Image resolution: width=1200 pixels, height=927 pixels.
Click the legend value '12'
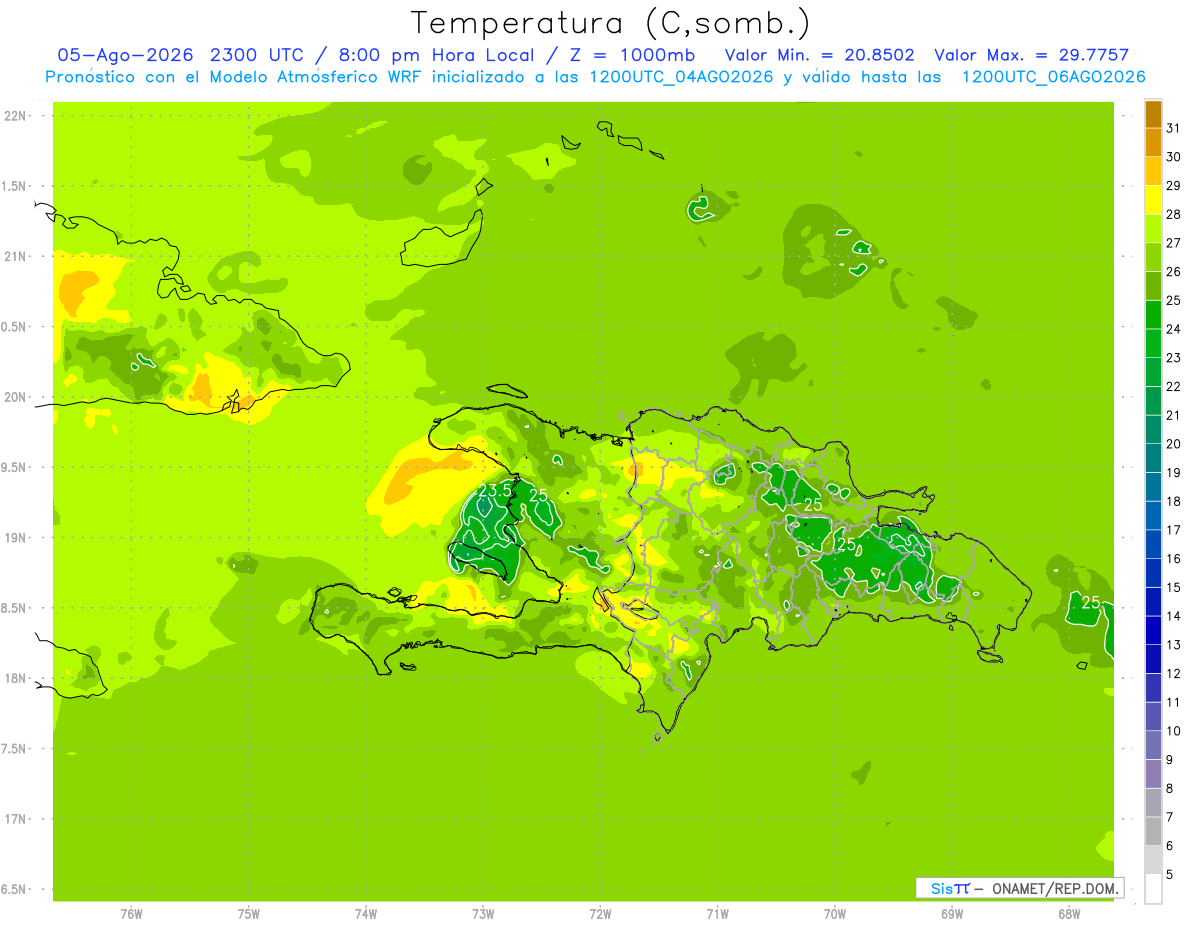click(x=1174, y=673)
